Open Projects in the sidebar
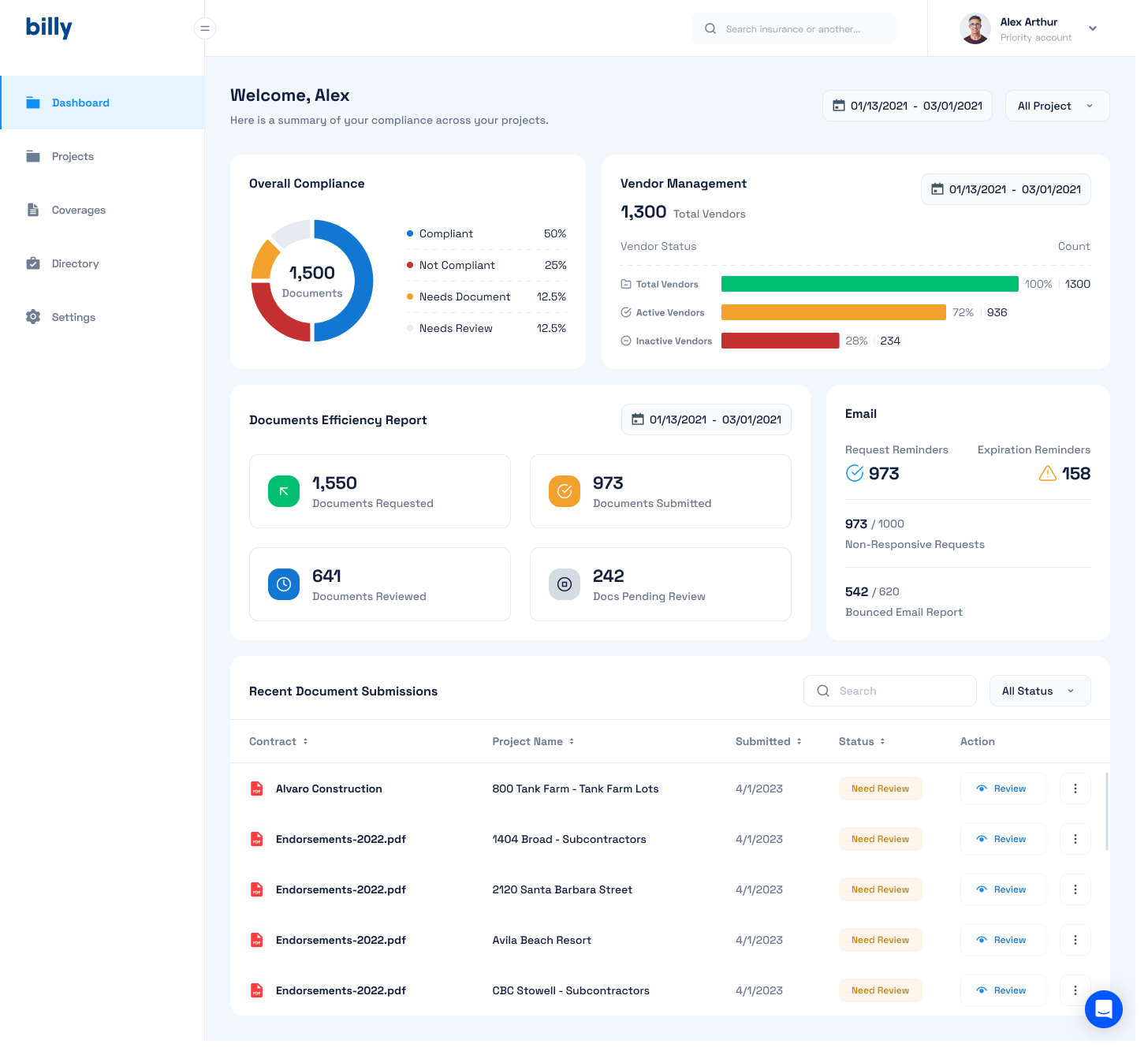The height and width of the screenshot is (1055, 1148). coord(102,156)
